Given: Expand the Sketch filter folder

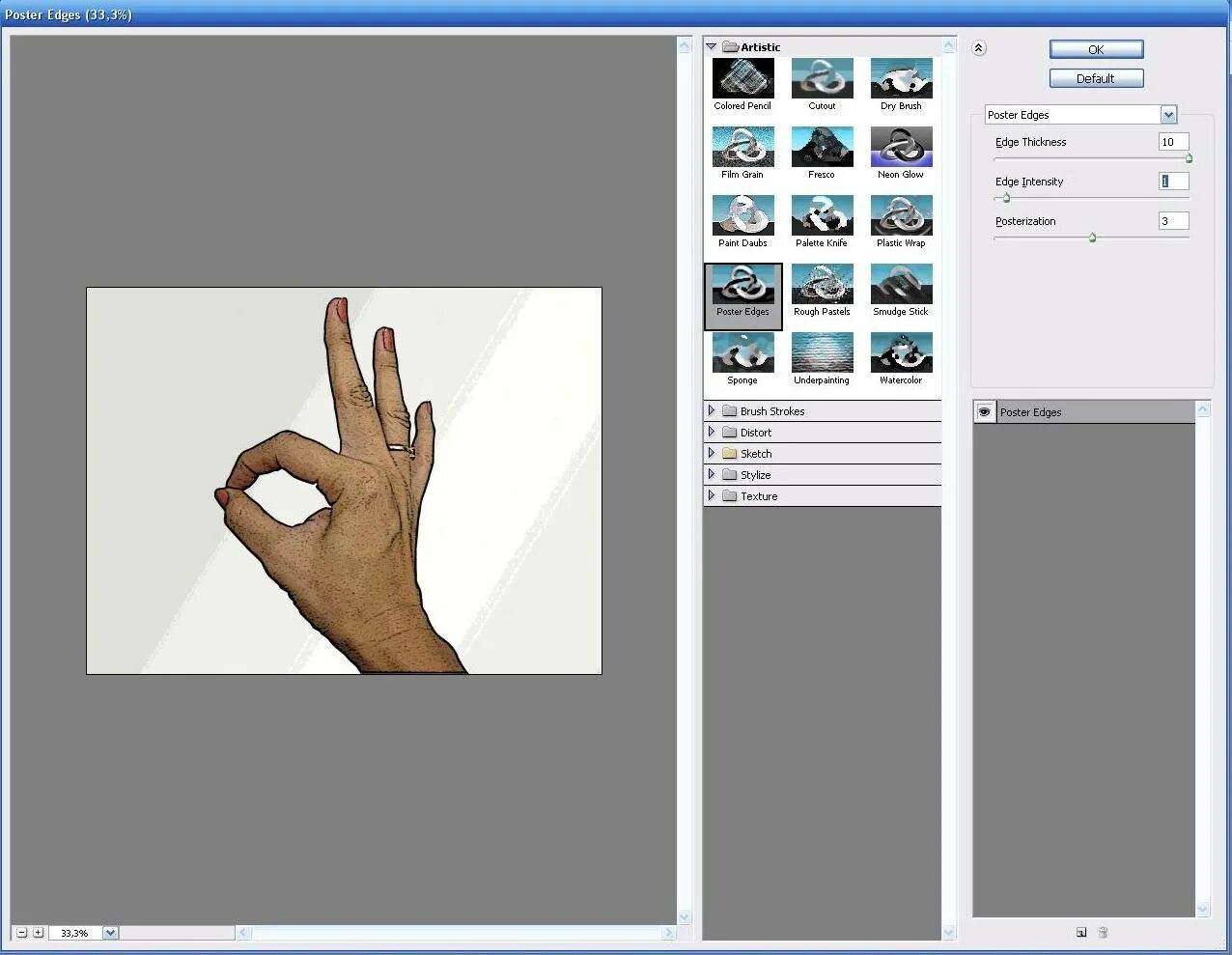Looking at the screenshot, I should click(712, 453).
